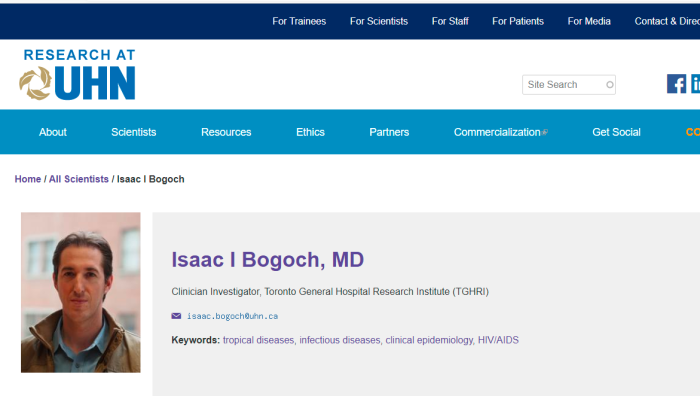Open the LinkedIn icon link
Viewport: 700px width, 396px height.
pyautogui.click(x=696, y=84)
